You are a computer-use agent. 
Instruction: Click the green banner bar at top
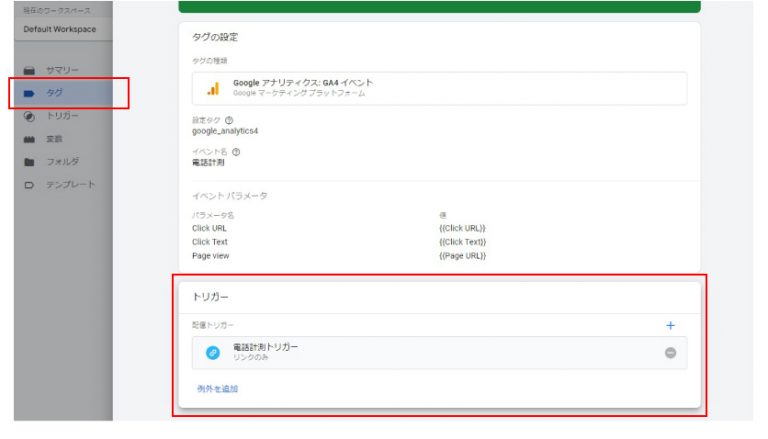click(439, 6)
